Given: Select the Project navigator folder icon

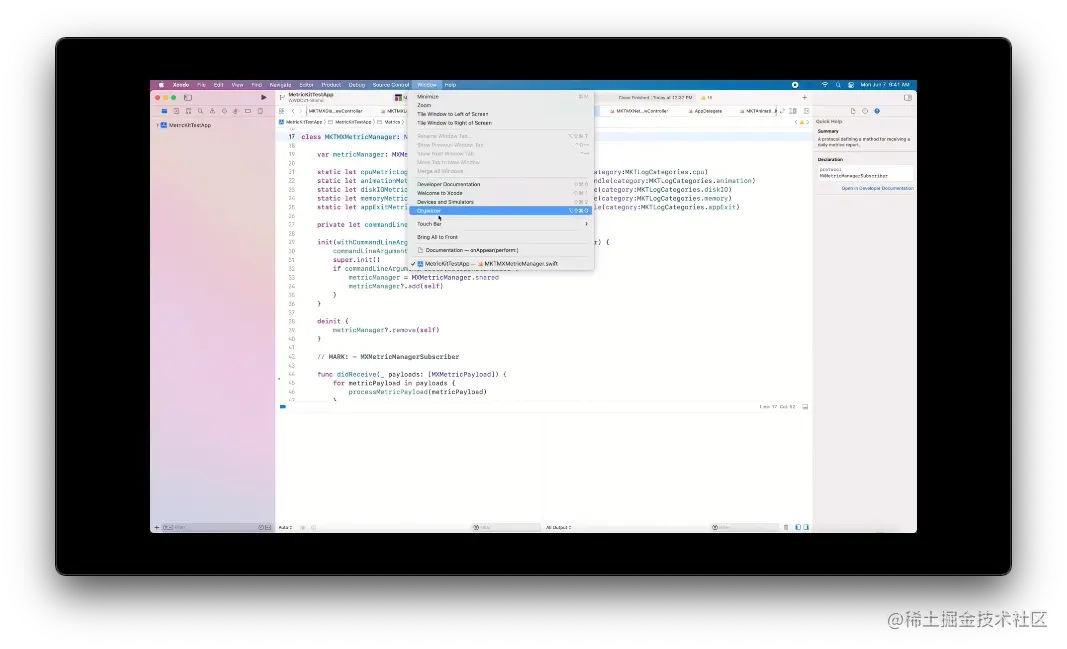Looking at the screenshot, I should point(164,111).
